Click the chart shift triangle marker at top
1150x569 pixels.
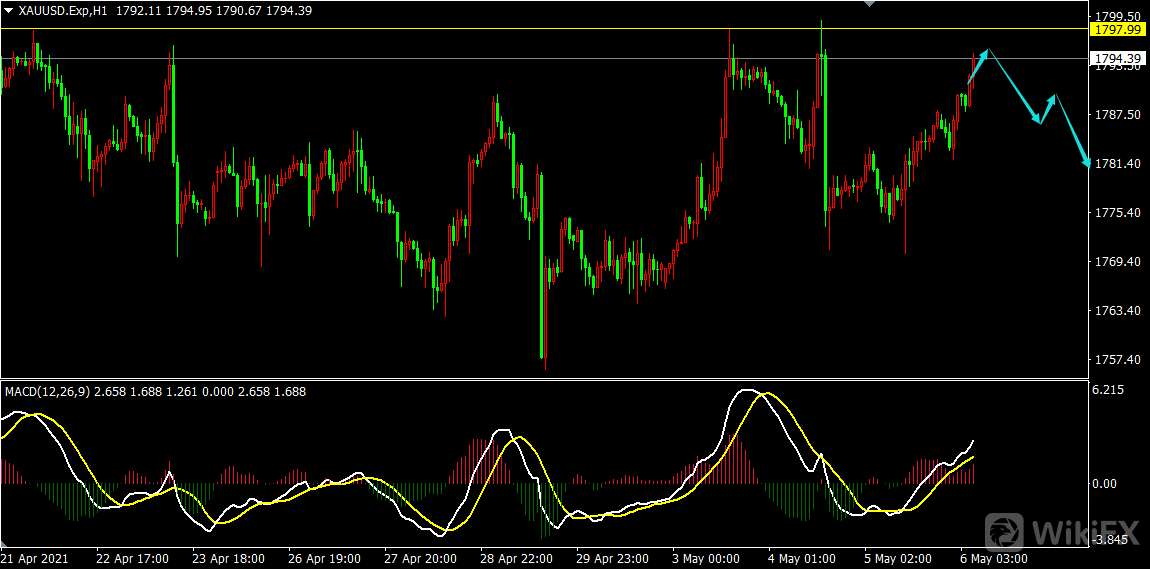click(x=868, y=4)
